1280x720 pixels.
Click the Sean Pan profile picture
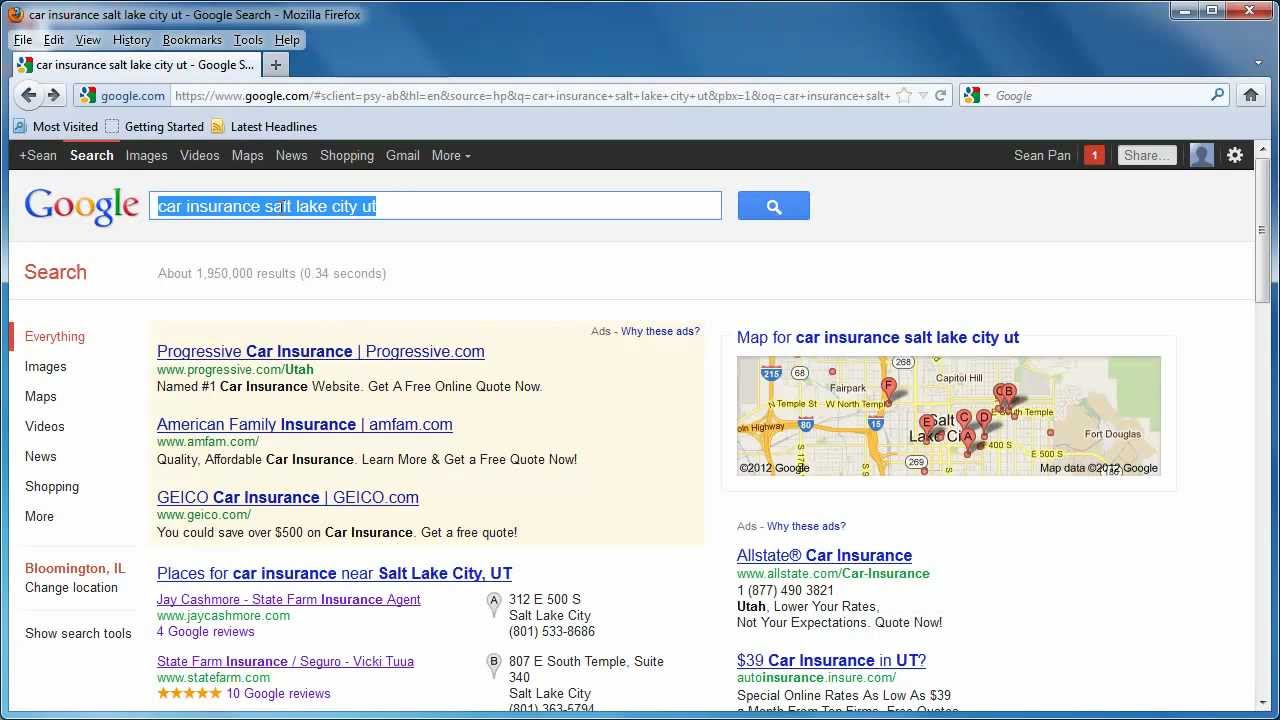pyautogui.click(x=1202, y=155)
